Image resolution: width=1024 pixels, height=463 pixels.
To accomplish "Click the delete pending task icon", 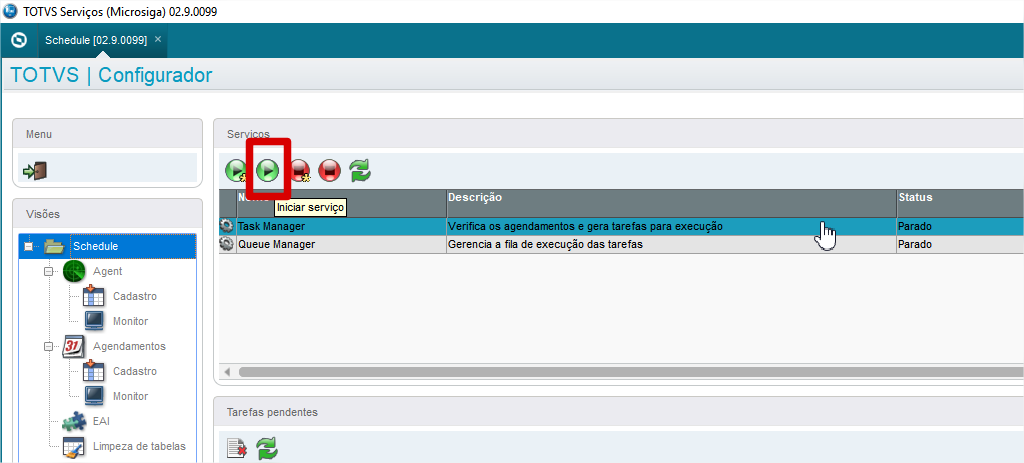I will tap(237, 449).
